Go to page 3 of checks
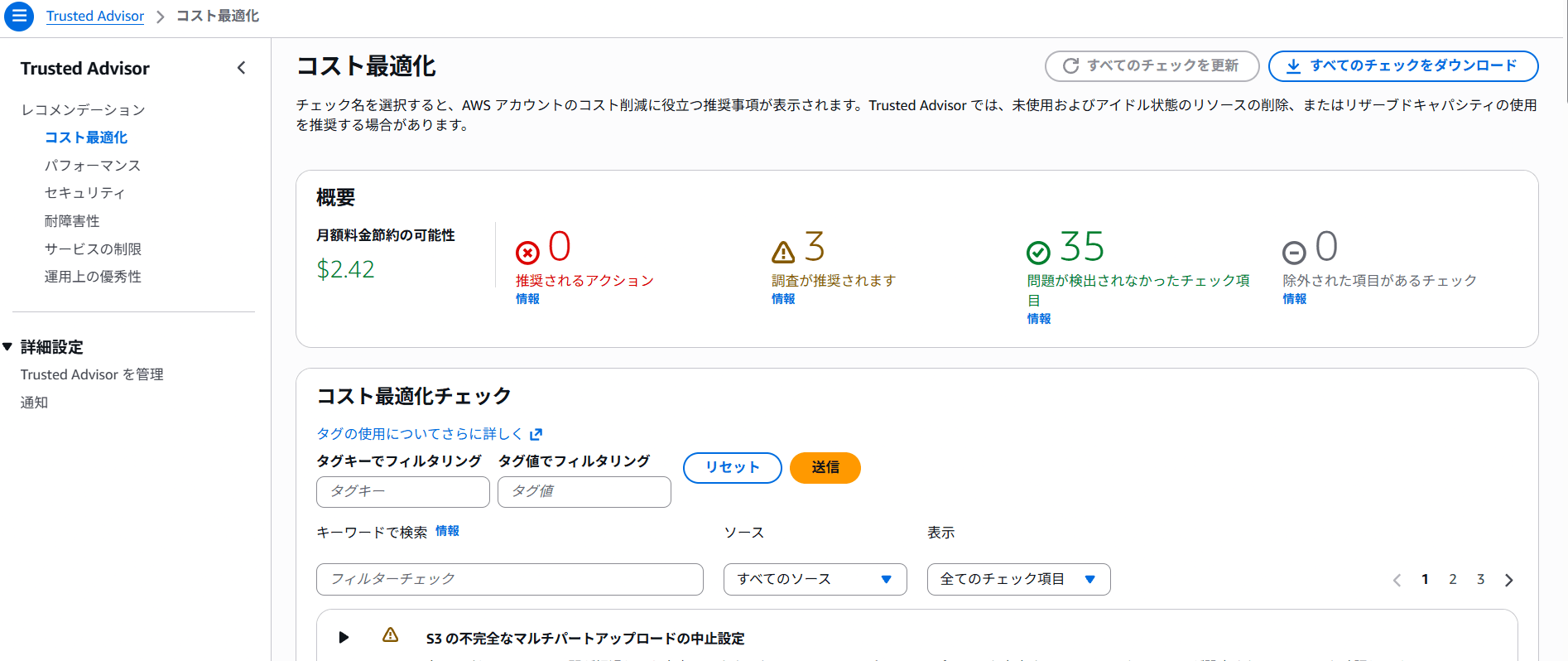1568x661 pixels. (1481, 580)
